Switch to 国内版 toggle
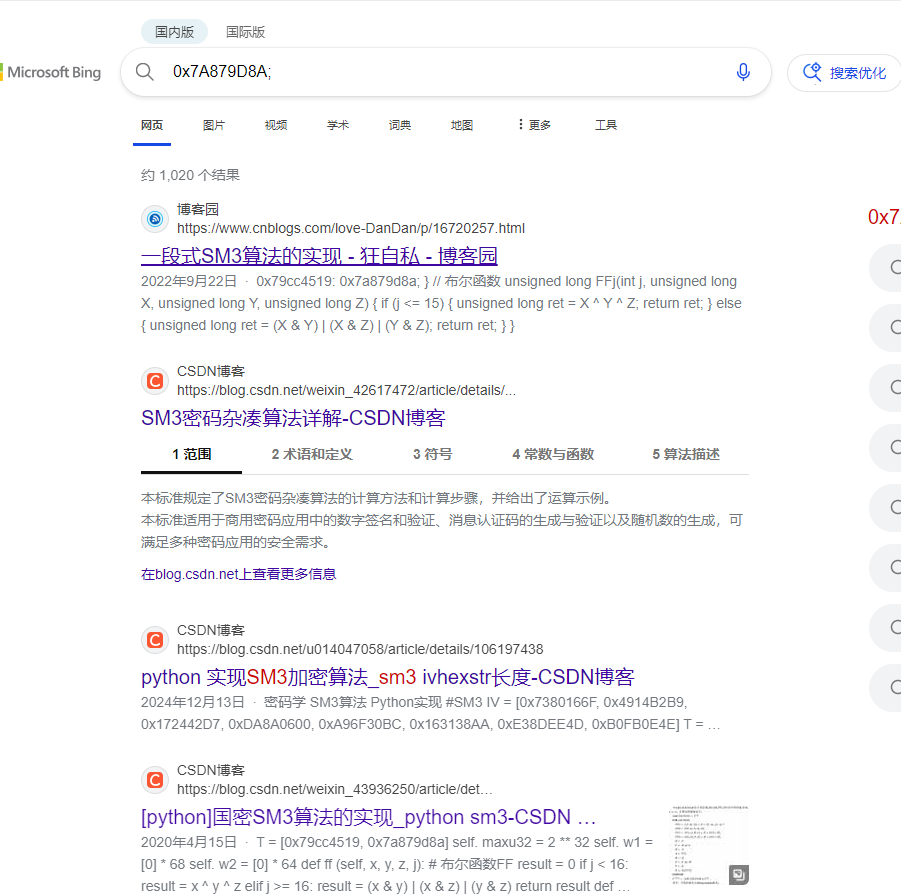 coord(174,32)
